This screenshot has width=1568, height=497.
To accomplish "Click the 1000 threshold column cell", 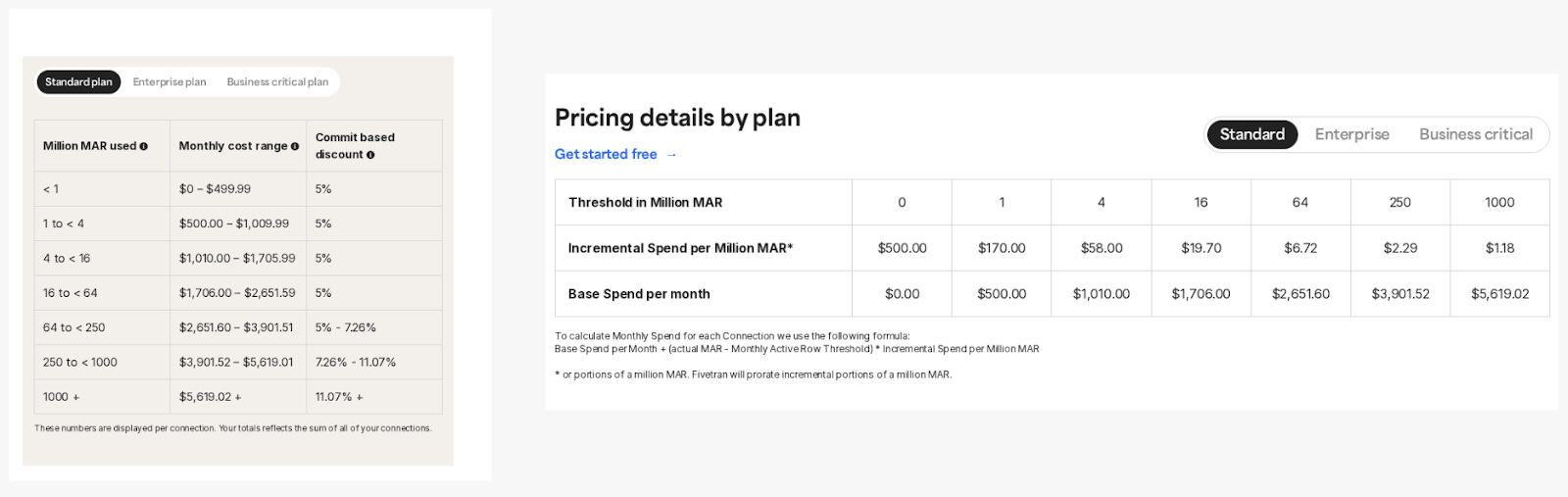I will 1499,202.
